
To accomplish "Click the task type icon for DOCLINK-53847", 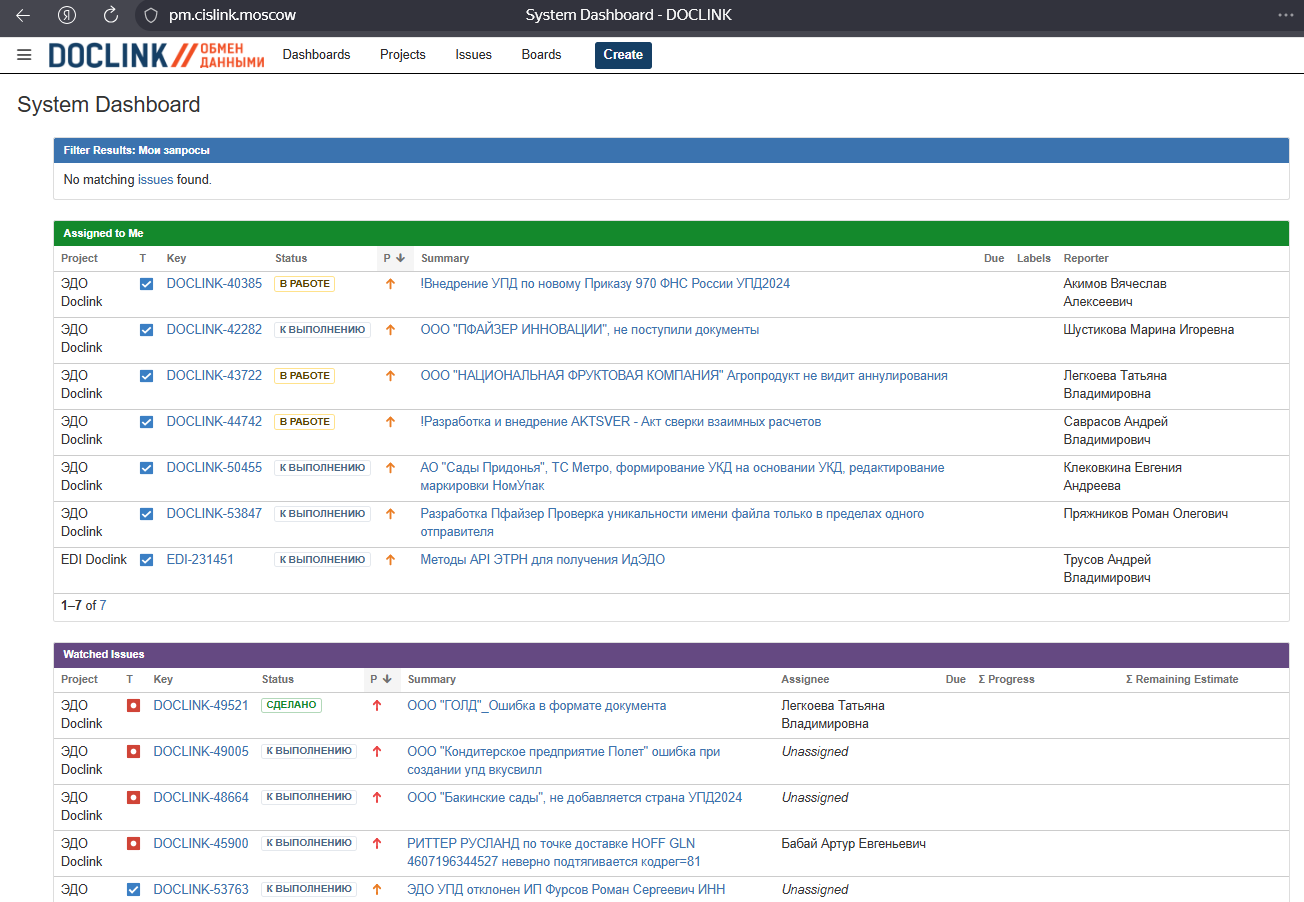I will (x=147, y=514).
